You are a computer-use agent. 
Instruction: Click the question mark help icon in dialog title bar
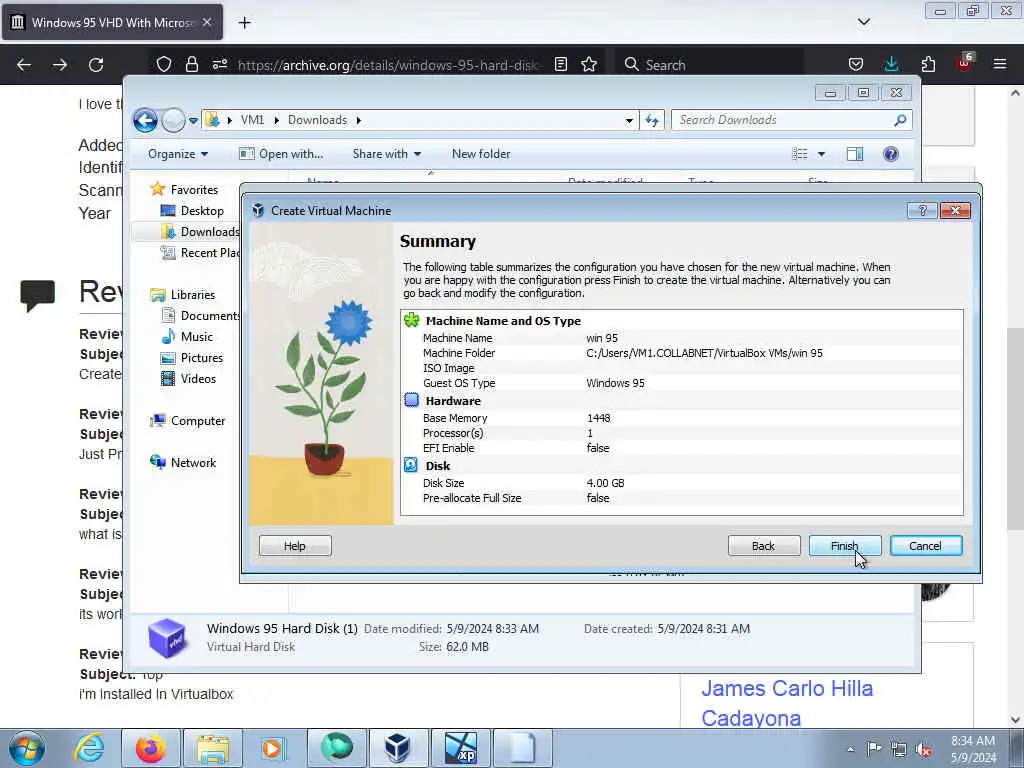922,210
